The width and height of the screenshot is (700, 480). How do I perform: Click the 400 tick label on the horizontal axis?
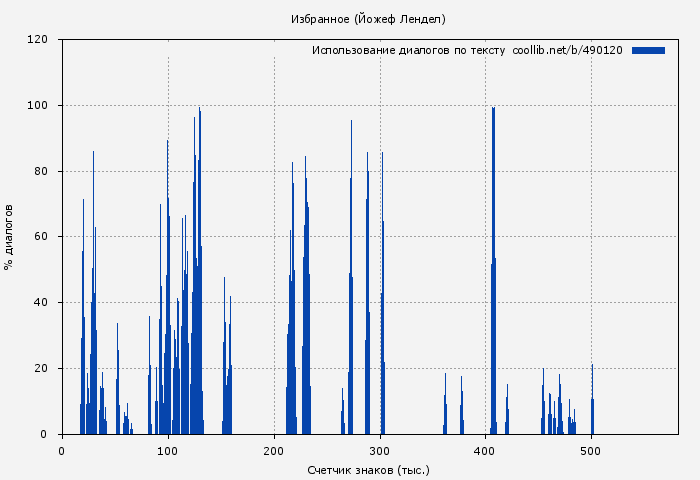485,450
